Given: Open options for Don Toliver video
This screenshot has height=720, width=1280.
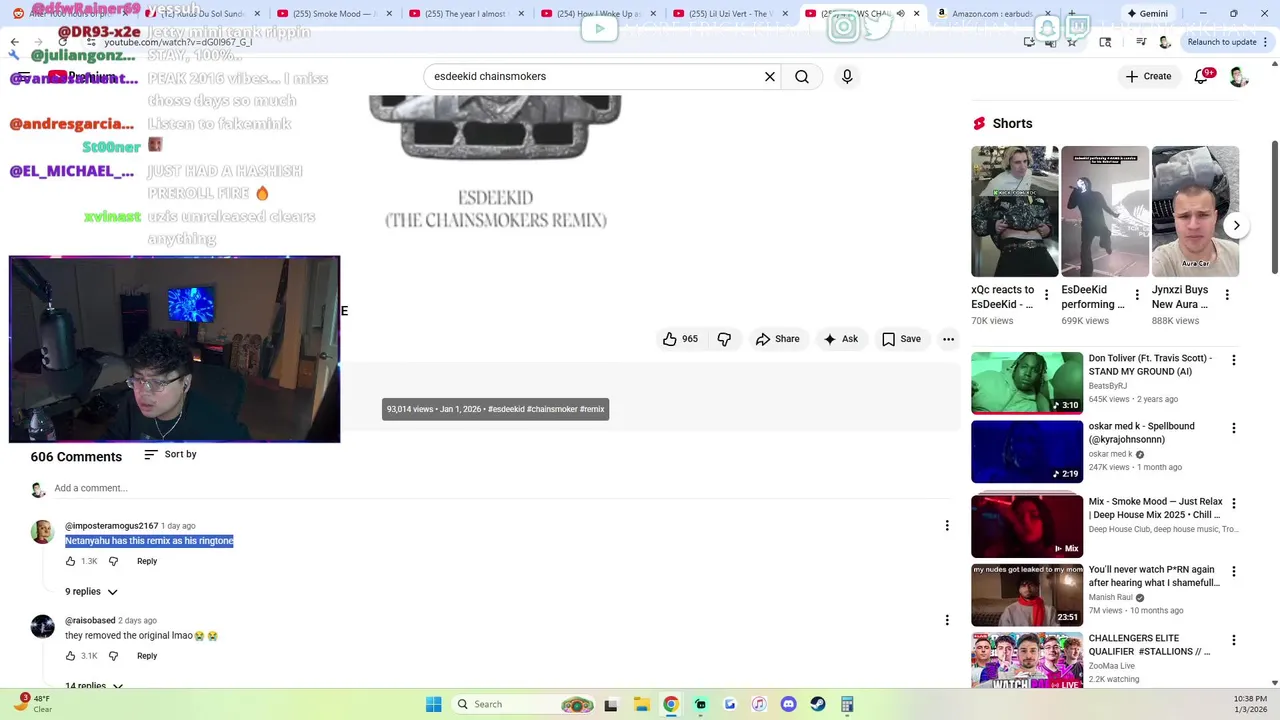Looking at the screenshot, I should point(1233,360).
